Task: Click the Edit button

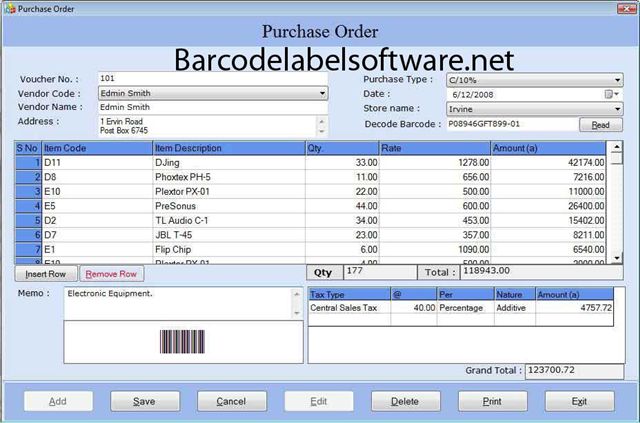Action: (x=319, y=401)
